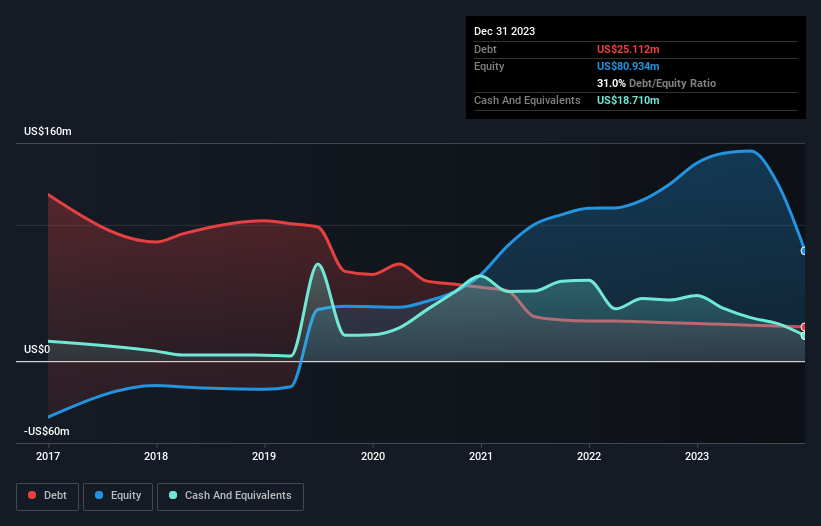Click the 2021 x-axis label
The width and height of the screenshot is (821, 526).
pyautogui.click(x=481, y=456)
